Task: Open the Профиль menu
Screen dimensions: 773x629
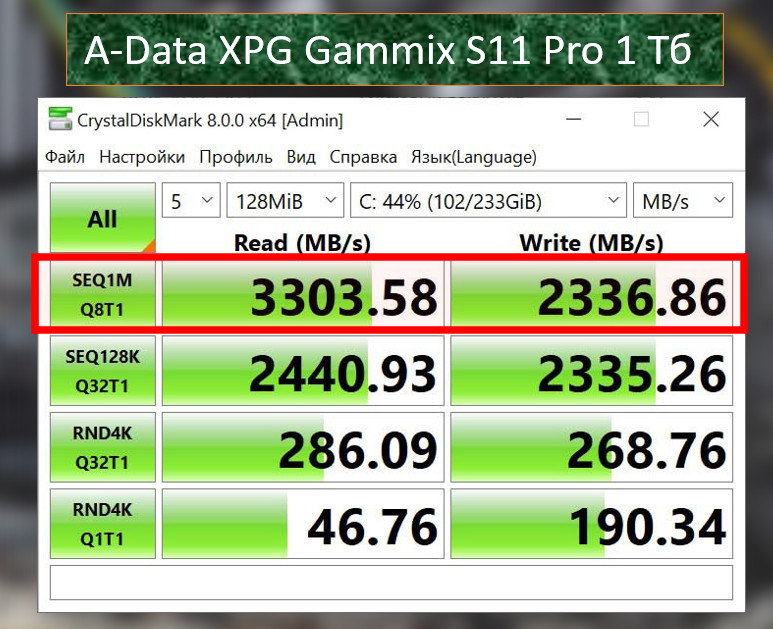Action: click(236, 157)
